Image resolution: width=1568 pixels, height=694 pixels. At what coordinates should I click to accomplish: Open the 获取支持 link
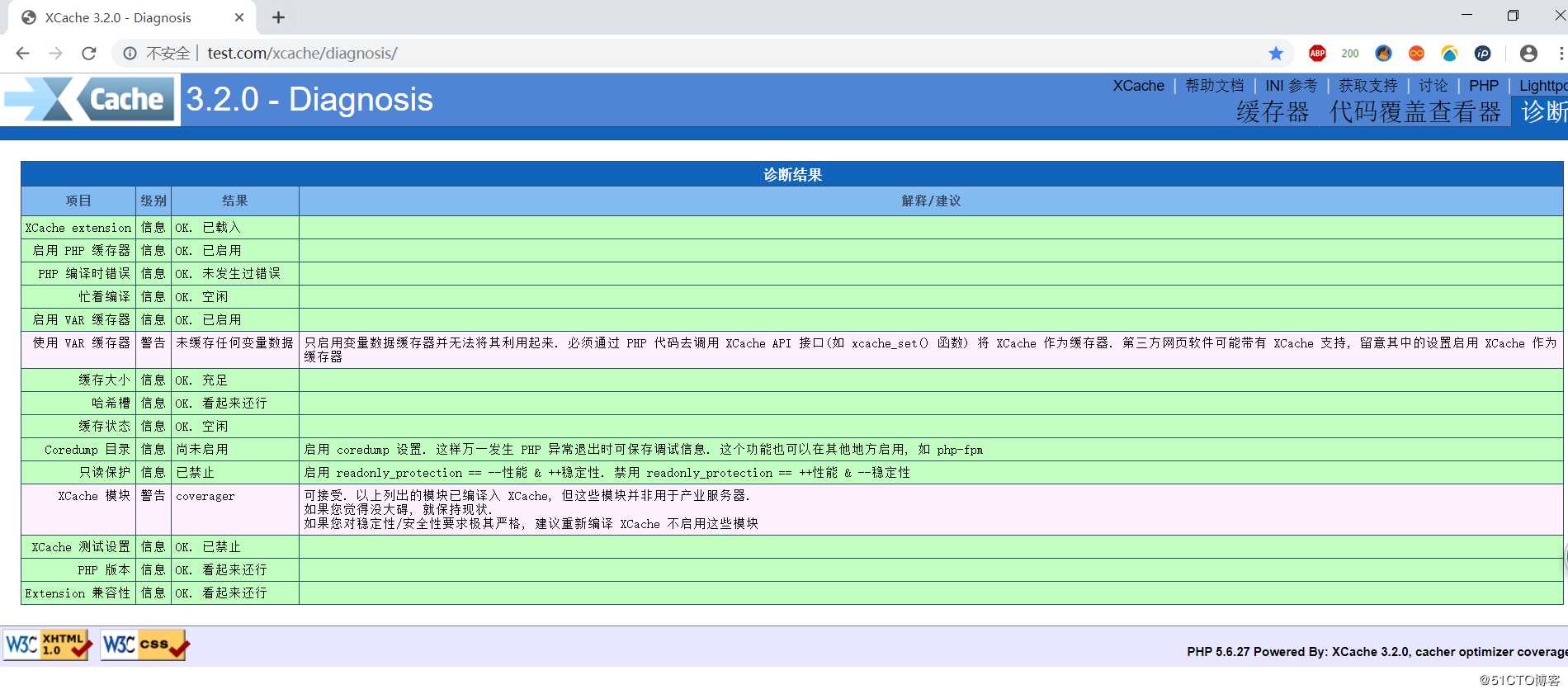click(x=1367, y=86)
